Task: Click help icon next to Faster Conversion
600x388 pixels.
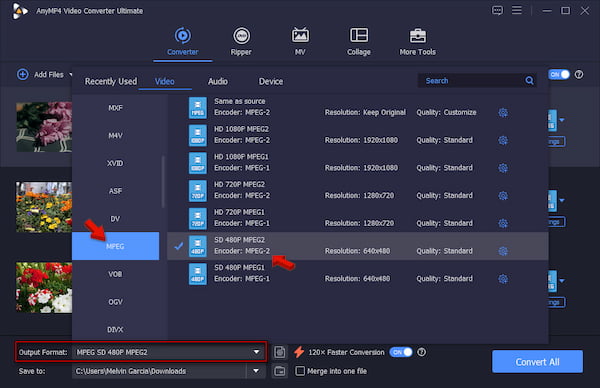Action: coord(421,352)
